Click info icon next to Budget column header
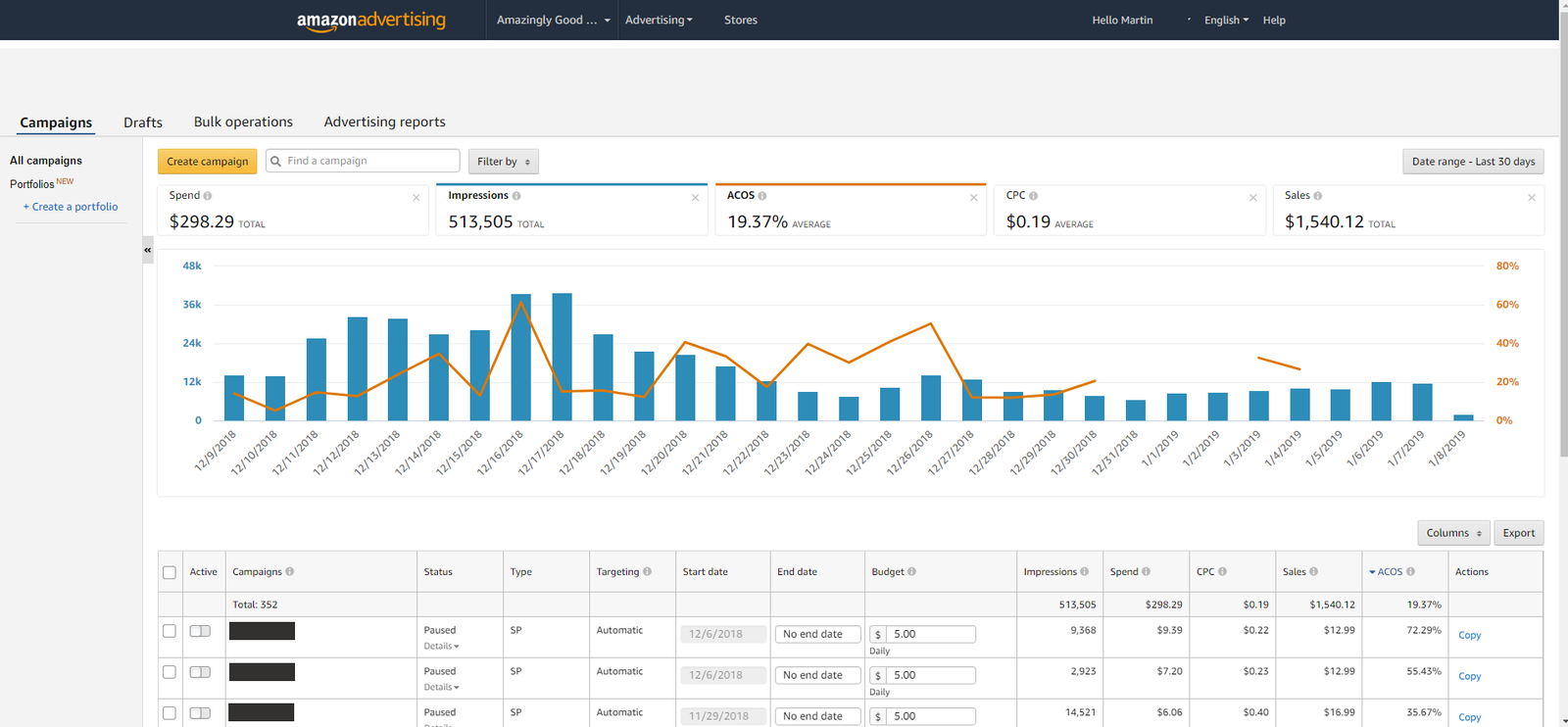Viewport: 1568px width, 727px height. 912,572
